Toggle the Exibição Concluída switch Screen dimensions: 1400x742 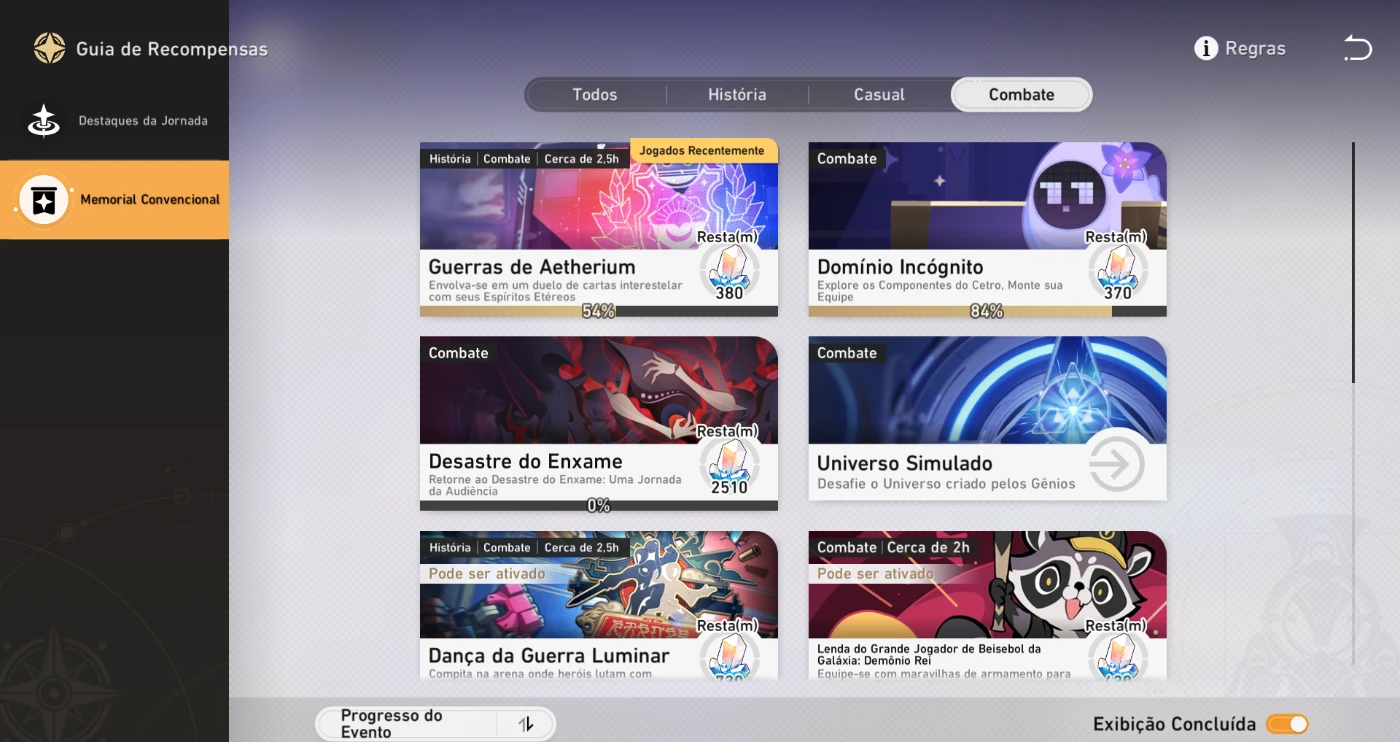pyautogui.click(x=1287, y=724)
